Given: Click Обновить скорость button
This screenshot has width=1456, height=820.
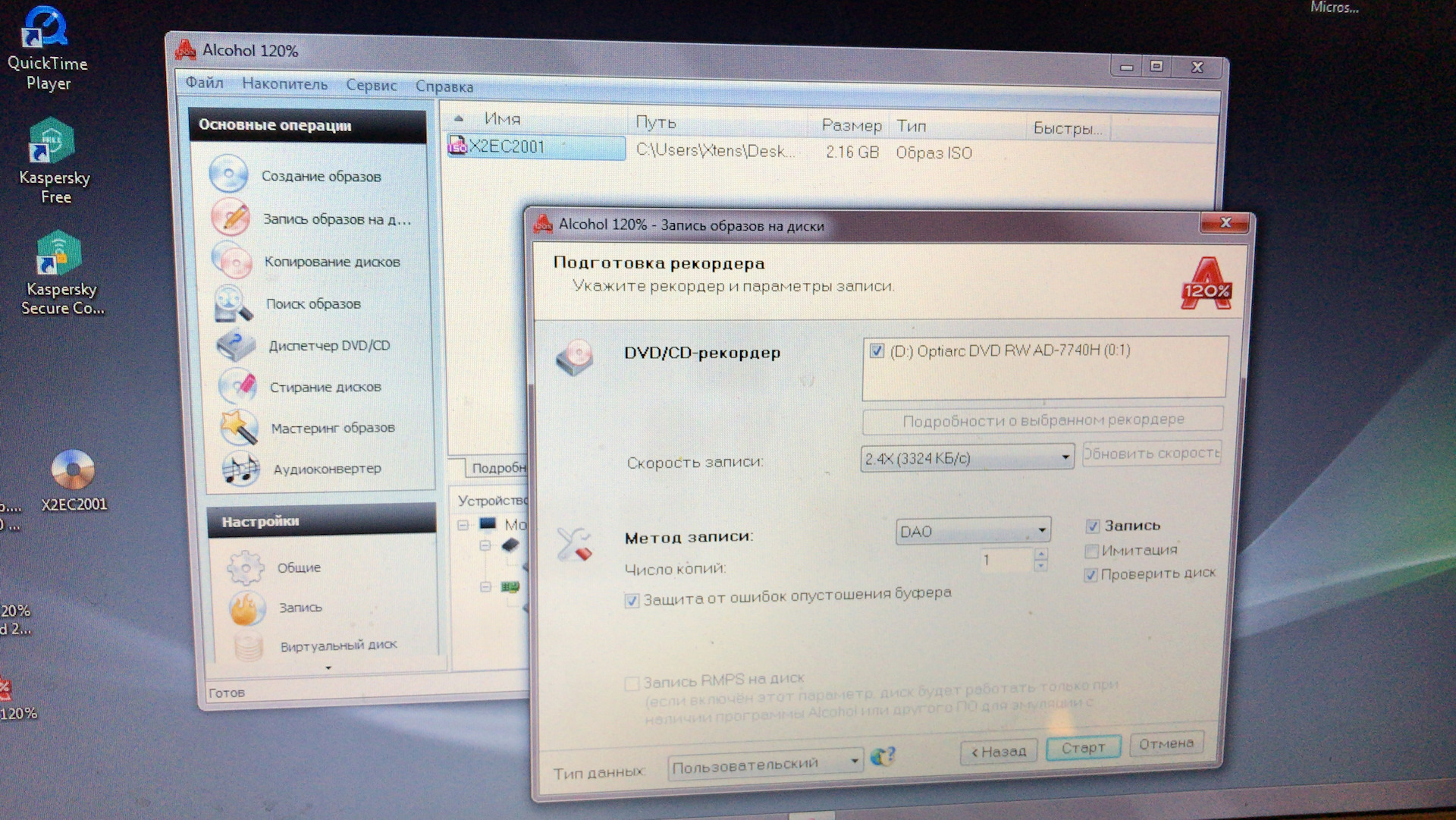Looking at the screenshot, I should point(1152,453).
